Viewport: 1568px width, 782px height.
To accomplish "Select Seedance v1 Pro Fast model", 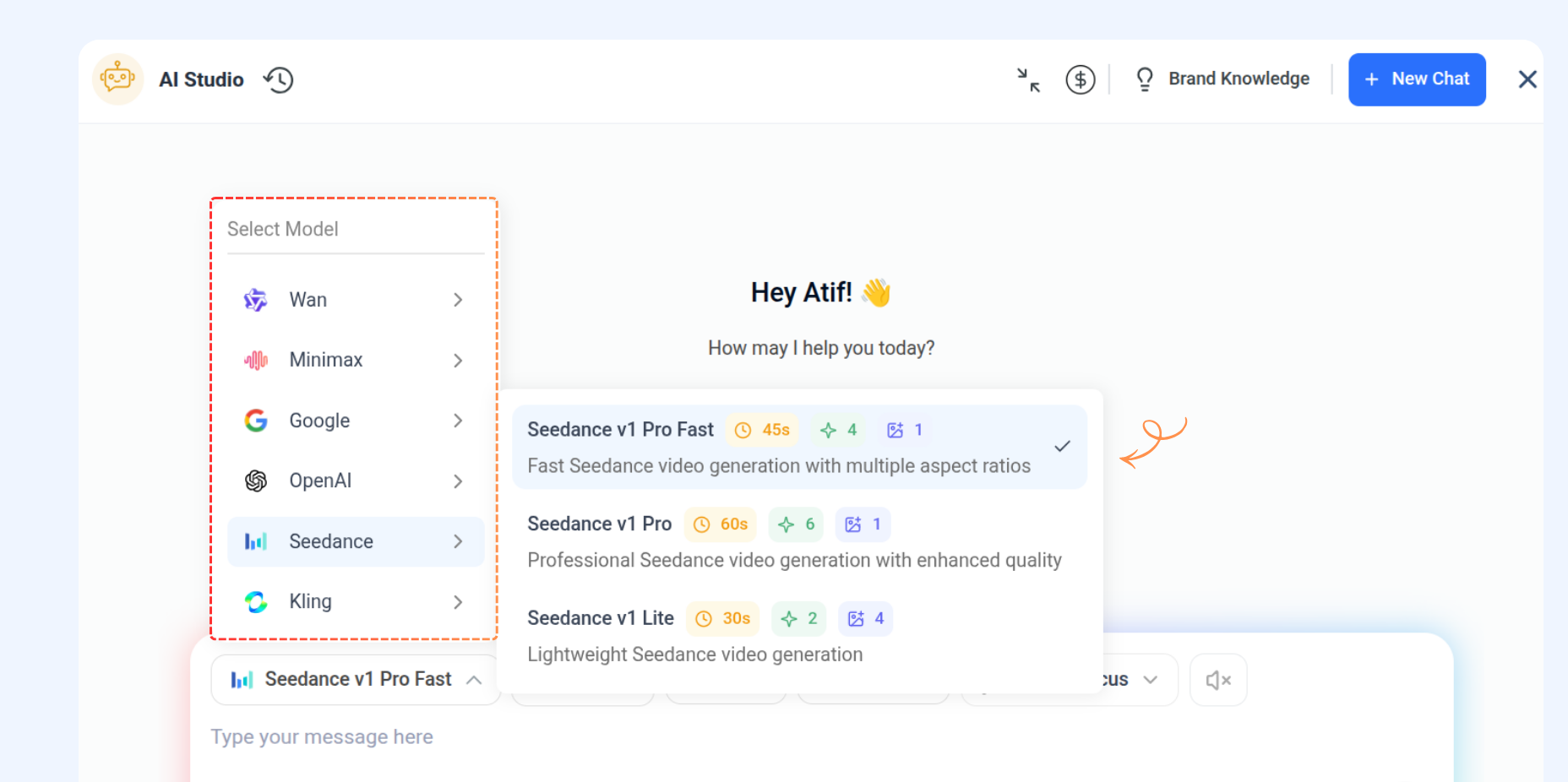I will point(799,447).
